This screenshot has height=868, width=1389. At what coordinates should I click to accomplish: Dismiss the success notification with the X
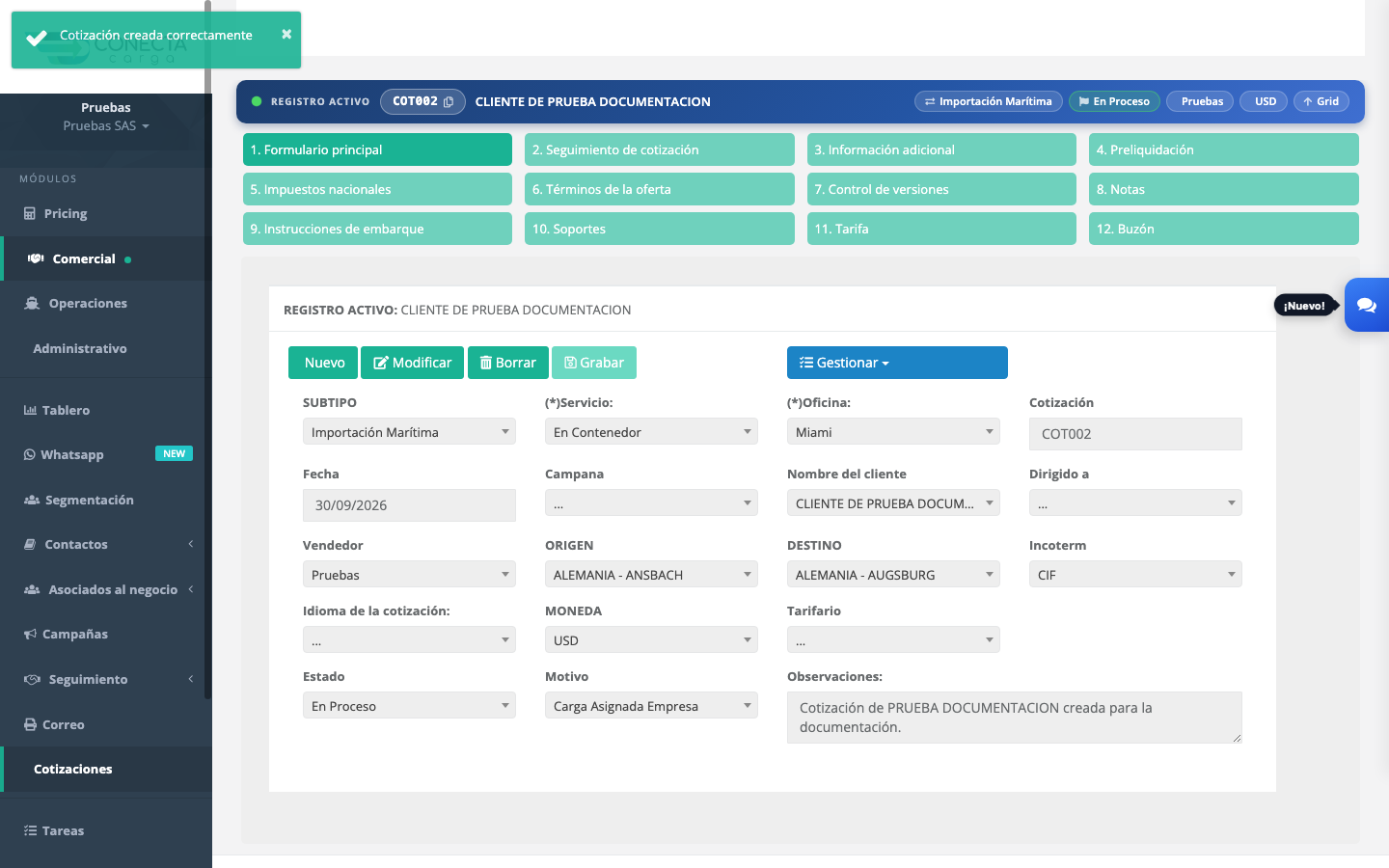(286, 34)
